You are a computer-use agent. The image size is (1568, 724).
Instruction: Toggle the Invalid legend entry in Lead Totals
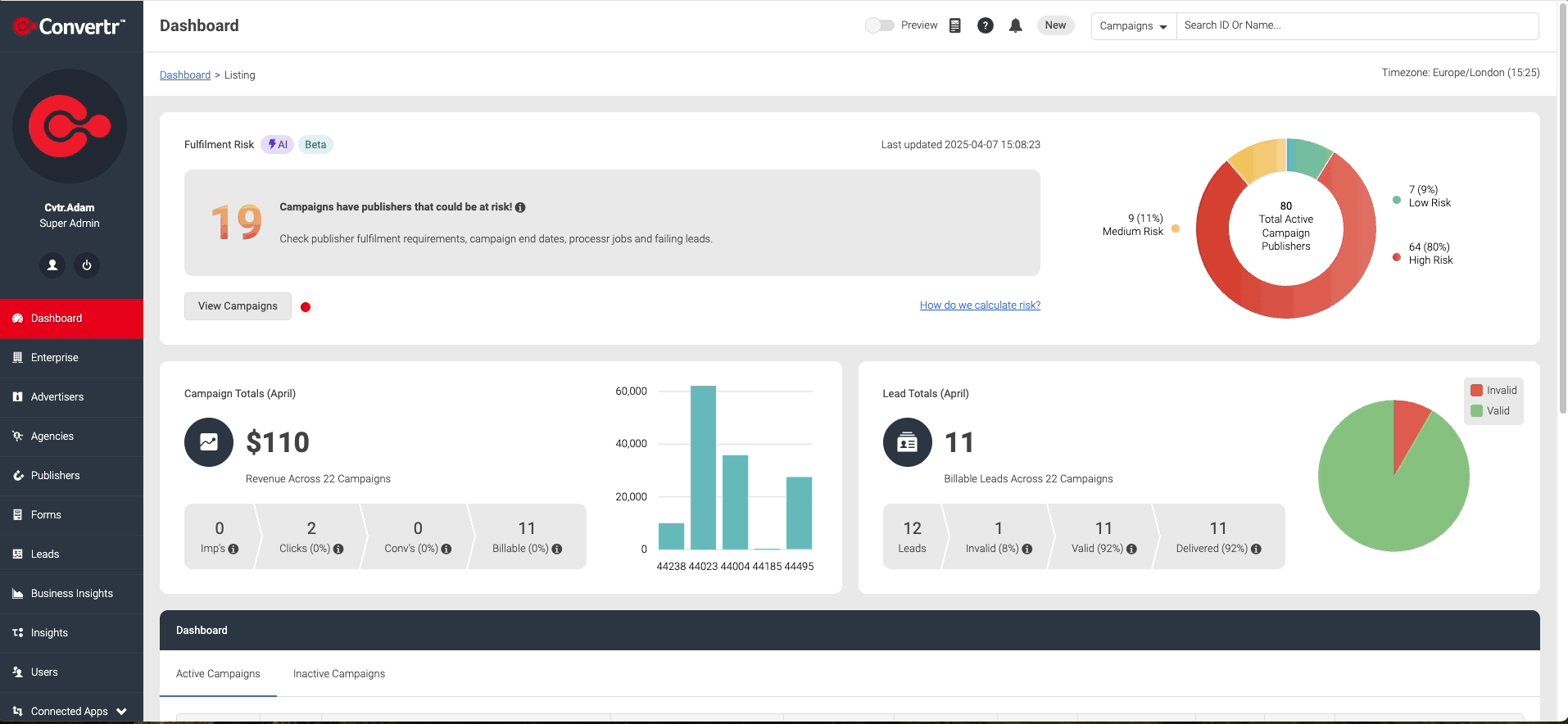(1493, 391)
